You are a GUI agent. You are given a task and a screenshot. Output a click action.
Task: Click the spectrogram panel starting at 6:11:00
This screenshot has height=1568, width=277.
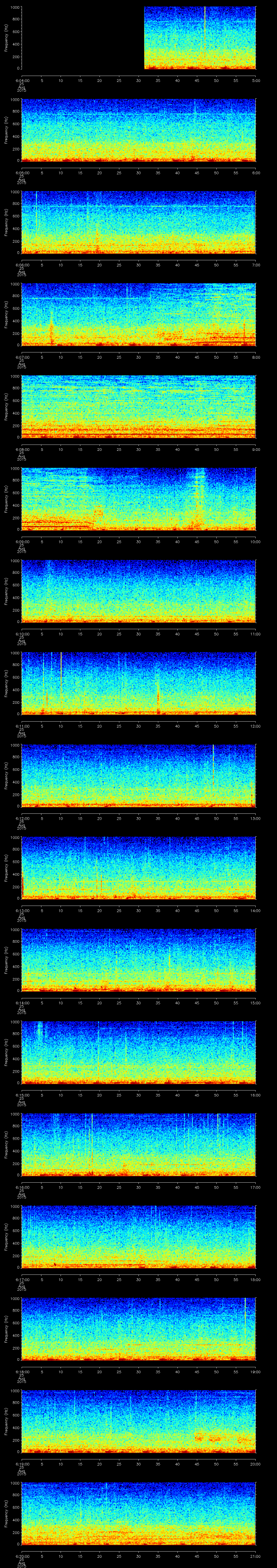click(x=139, y=683)
